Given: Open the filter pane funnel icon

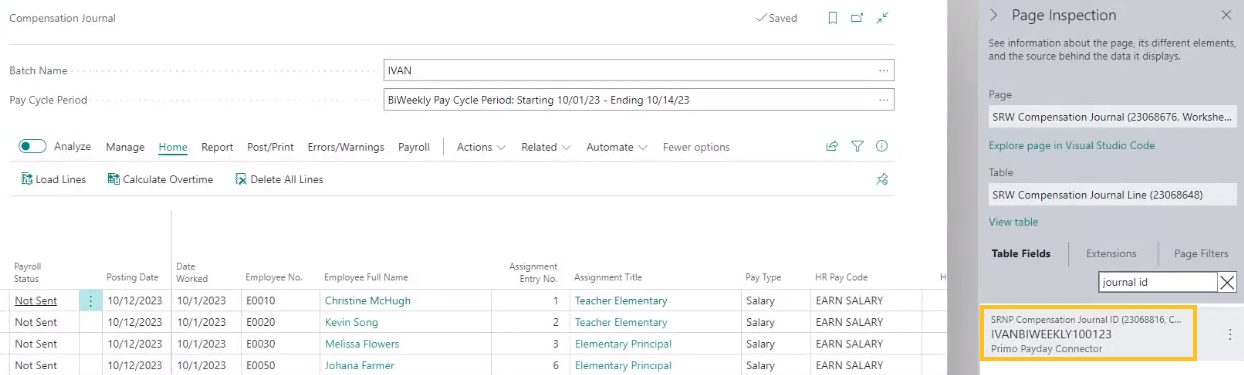Looking at the screenshot, I should [x=857, y=146].
